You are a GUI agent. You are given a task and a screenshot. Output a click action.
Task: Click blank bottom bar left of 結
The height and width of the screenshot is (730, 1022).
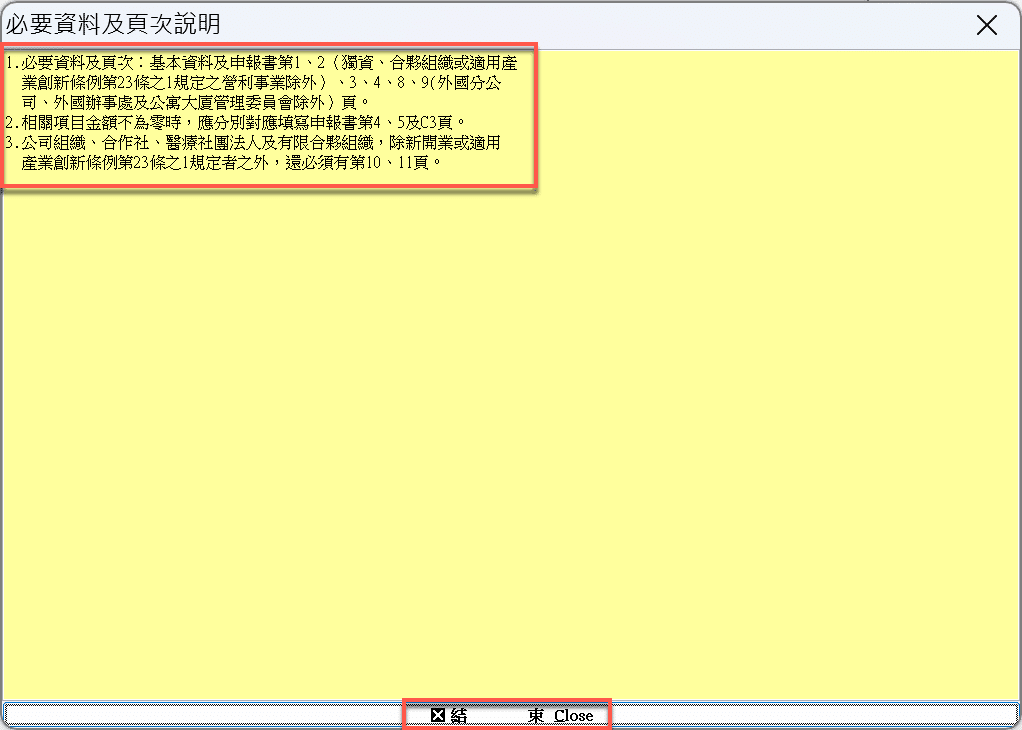(x=202, y=715)
